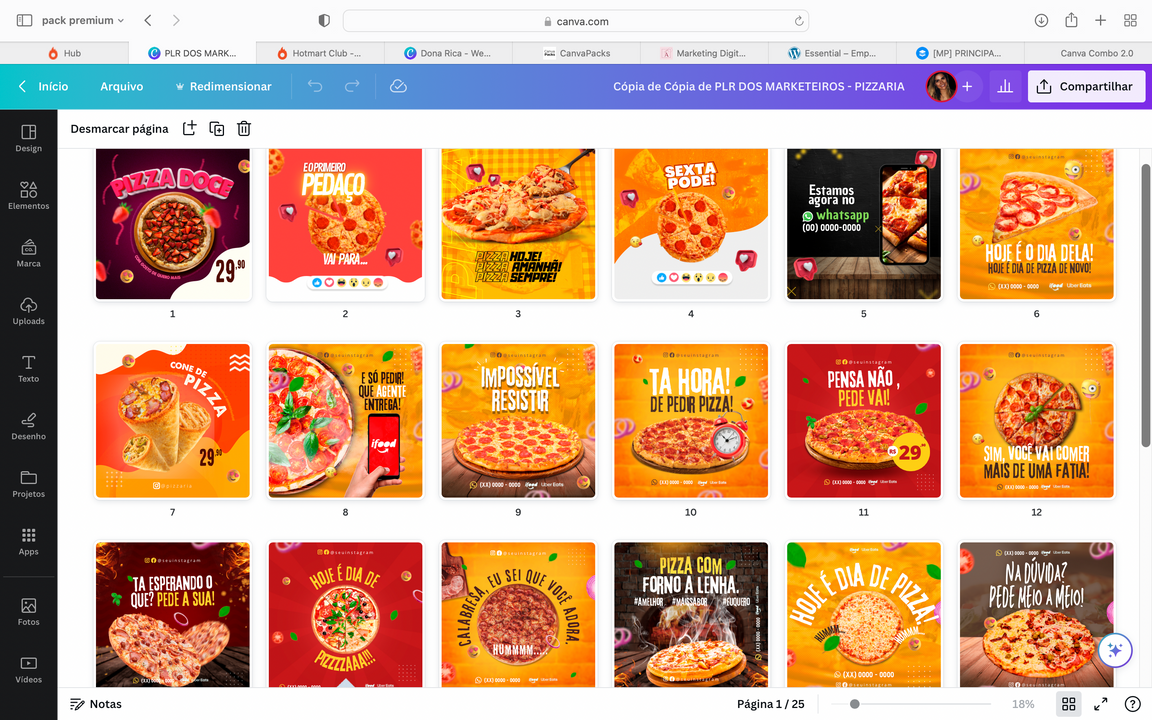Viewport: 1152px width, 720px height.
Task: Select the Desenho drawing tool
Action: pyautogui.click(x=28, y=426)
